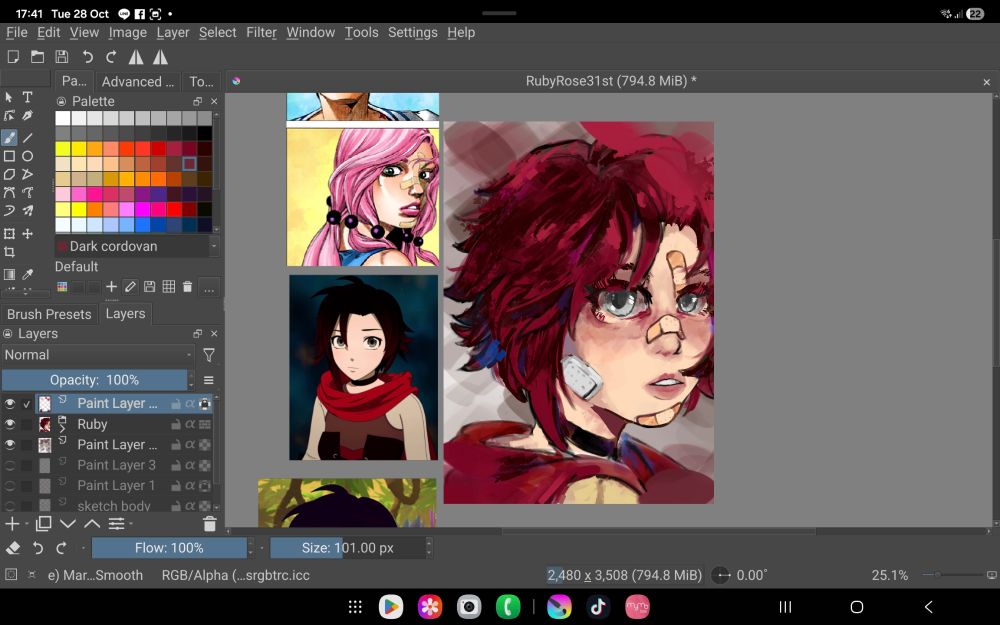Viewport: 1000px width, 625px height.
Task: Toggle the lock on the Ruby layer
Action: (175, 424)
